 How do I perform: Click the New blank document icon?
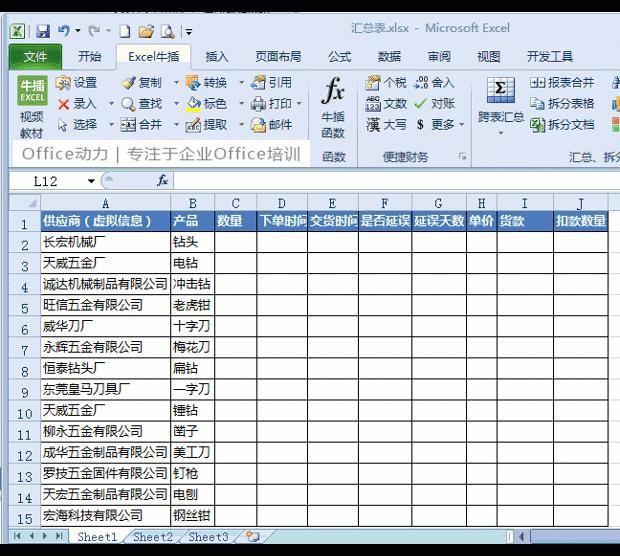coord(125,31)
